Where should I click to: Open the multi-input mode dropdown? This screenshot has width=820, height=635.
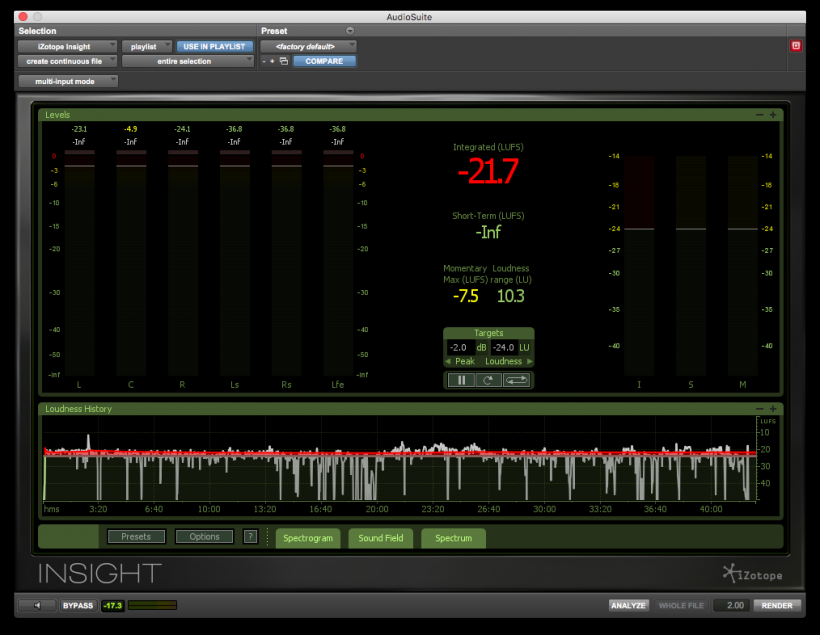point(69,81)
